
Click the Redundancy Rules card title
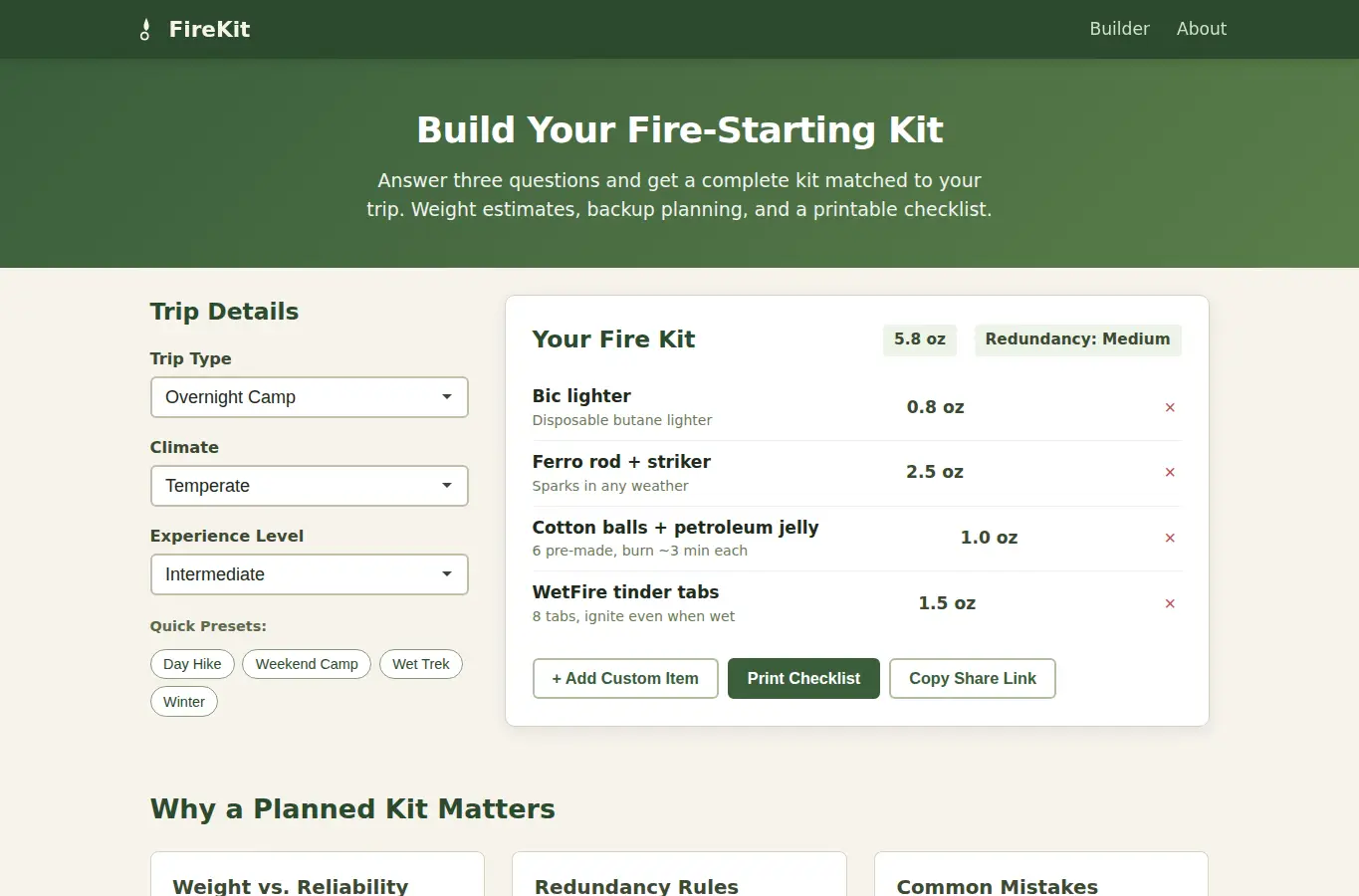pyautogui.click(x=636, y=886)
